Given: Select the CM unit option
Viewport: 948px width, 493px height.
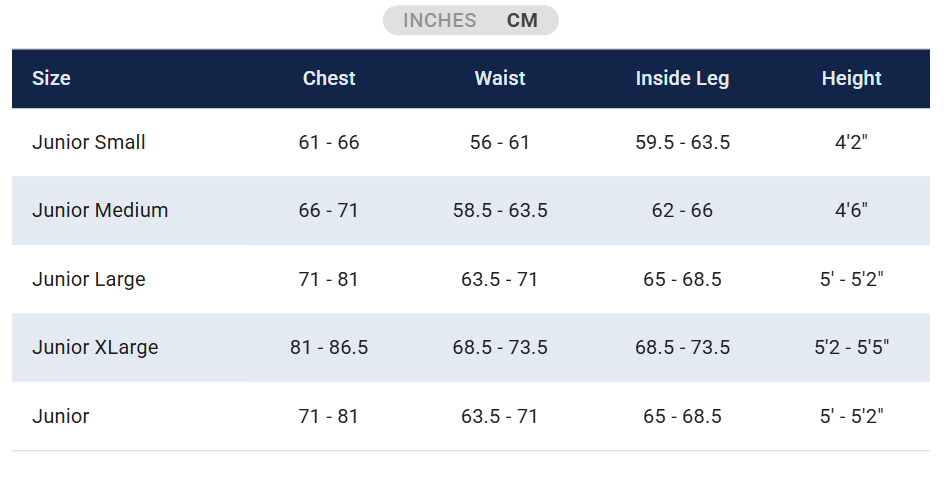Looking at the screenshot, I should coord(522,21).
